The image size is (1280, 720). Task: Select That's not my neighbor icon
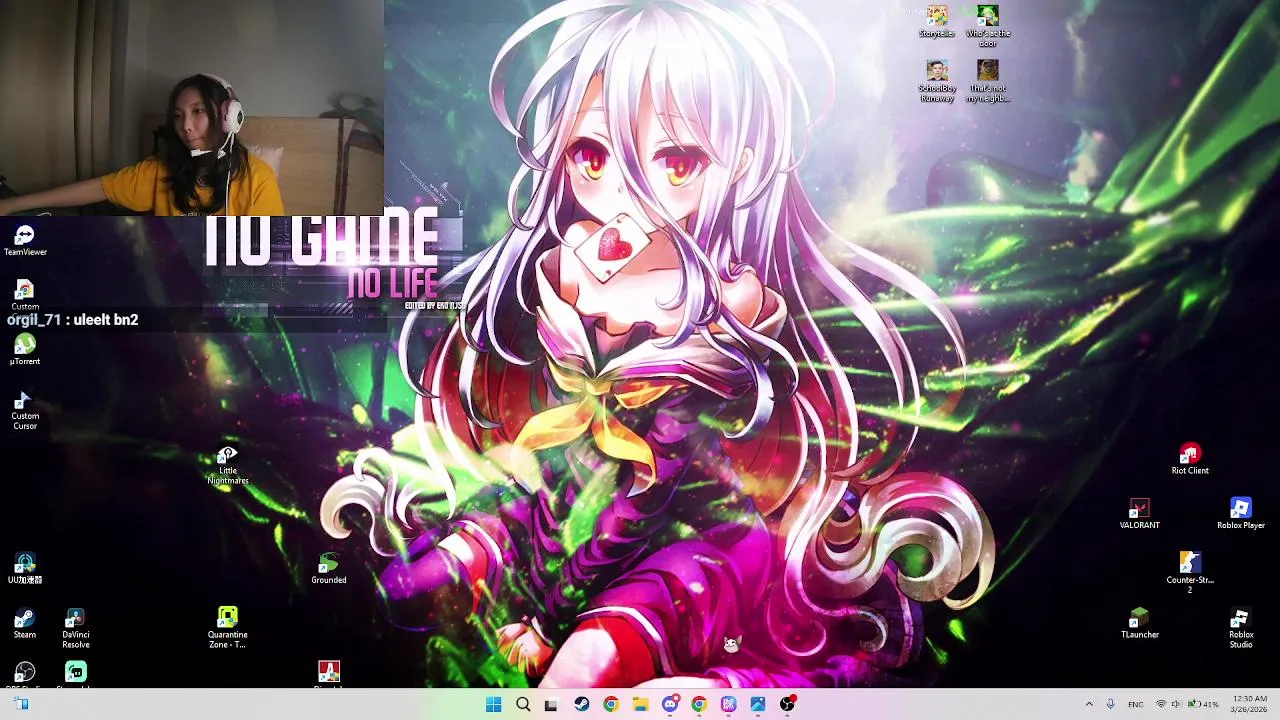tap(988, 82)
